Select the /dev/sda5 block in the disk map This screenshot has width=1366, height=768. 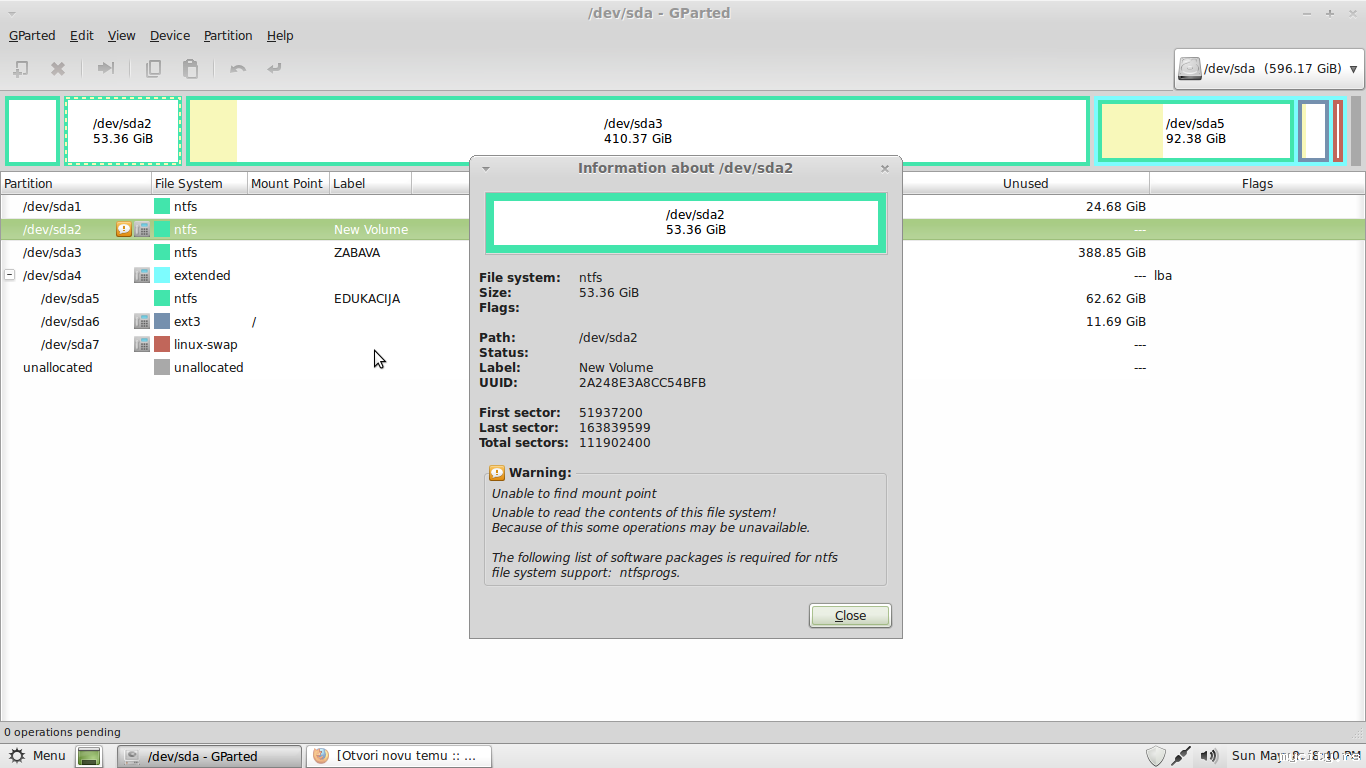coord(1195,131)
